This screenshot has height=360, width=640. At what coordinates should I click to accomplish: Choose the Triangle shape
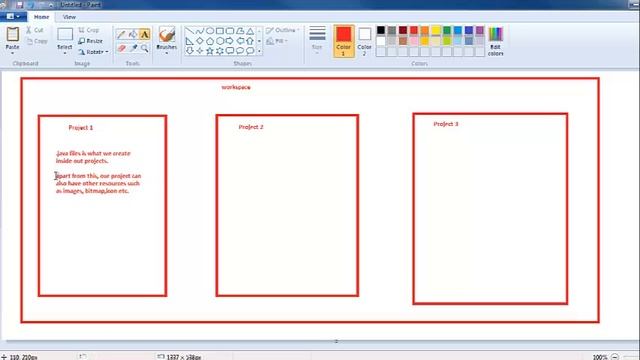point(250,31)
